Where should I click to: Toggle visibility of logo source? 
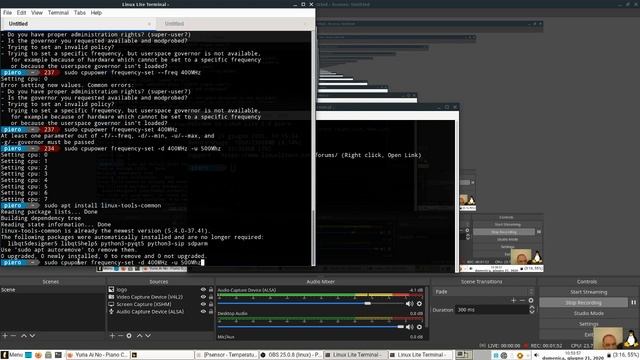tap(203, 290)
